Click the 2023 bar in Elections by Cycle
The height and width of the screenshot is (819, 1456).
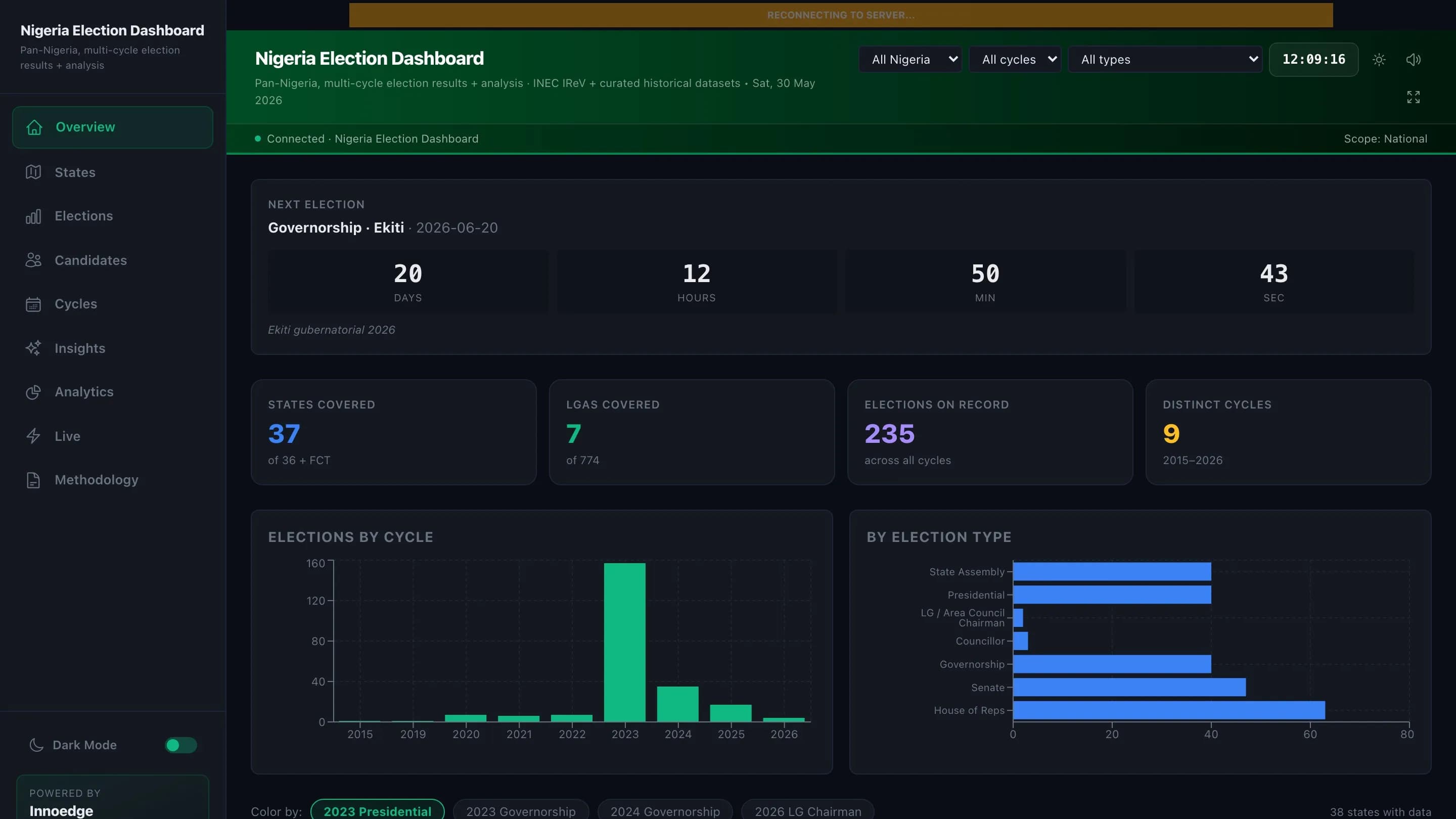pos(624,642)
